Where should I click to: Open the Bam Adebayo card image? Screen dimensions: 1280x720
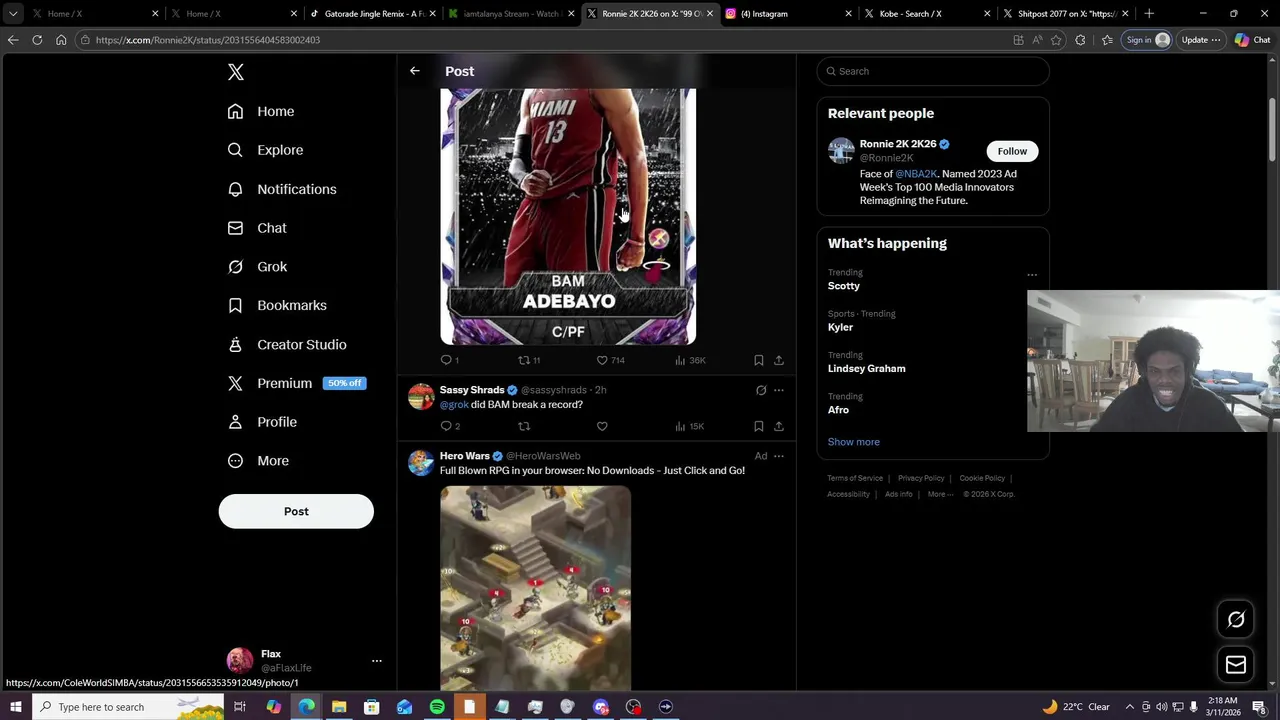(x=568, y=216)
